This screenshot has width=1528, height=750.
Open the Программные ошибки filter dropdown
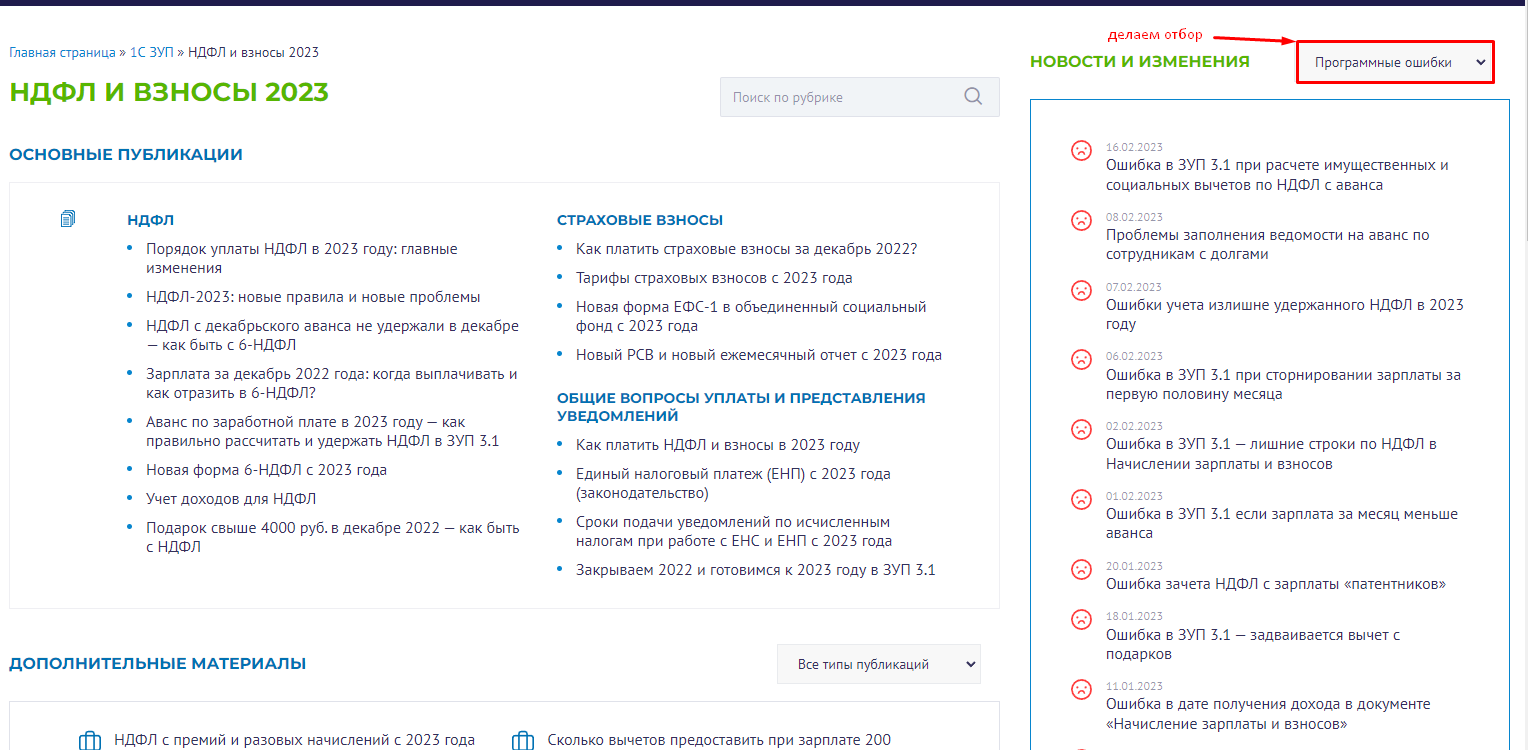point(1395,62)
